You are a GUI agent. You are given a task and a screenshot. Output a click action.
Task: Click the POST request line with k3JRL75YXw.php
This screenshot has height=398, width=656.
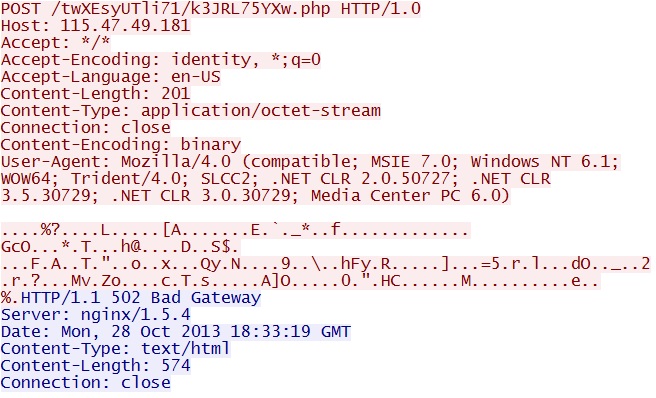[211, 9]
